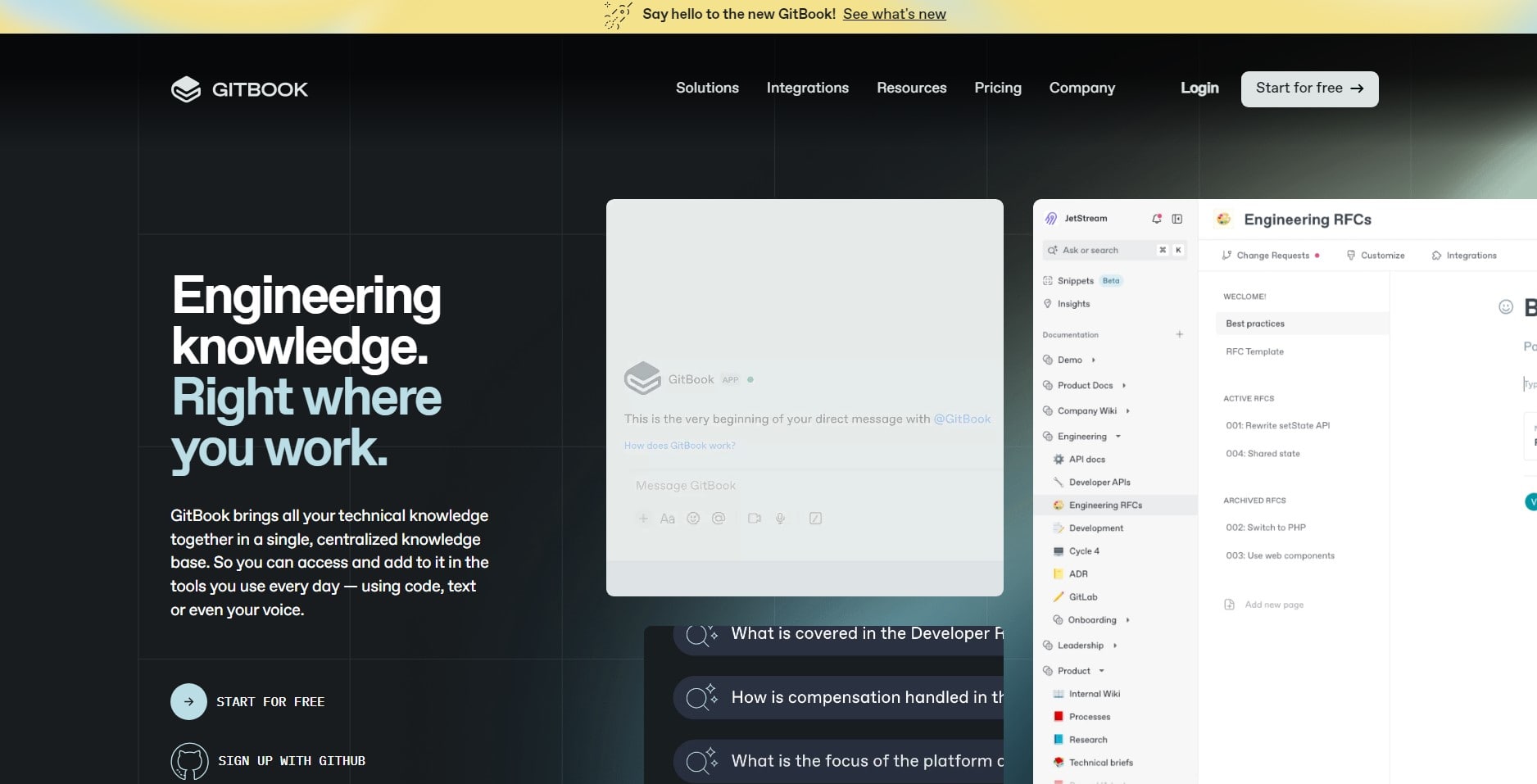Click the Cycle 4 laptop icon
Screen dimensions: 1537x784
[x=1059, y=551]
